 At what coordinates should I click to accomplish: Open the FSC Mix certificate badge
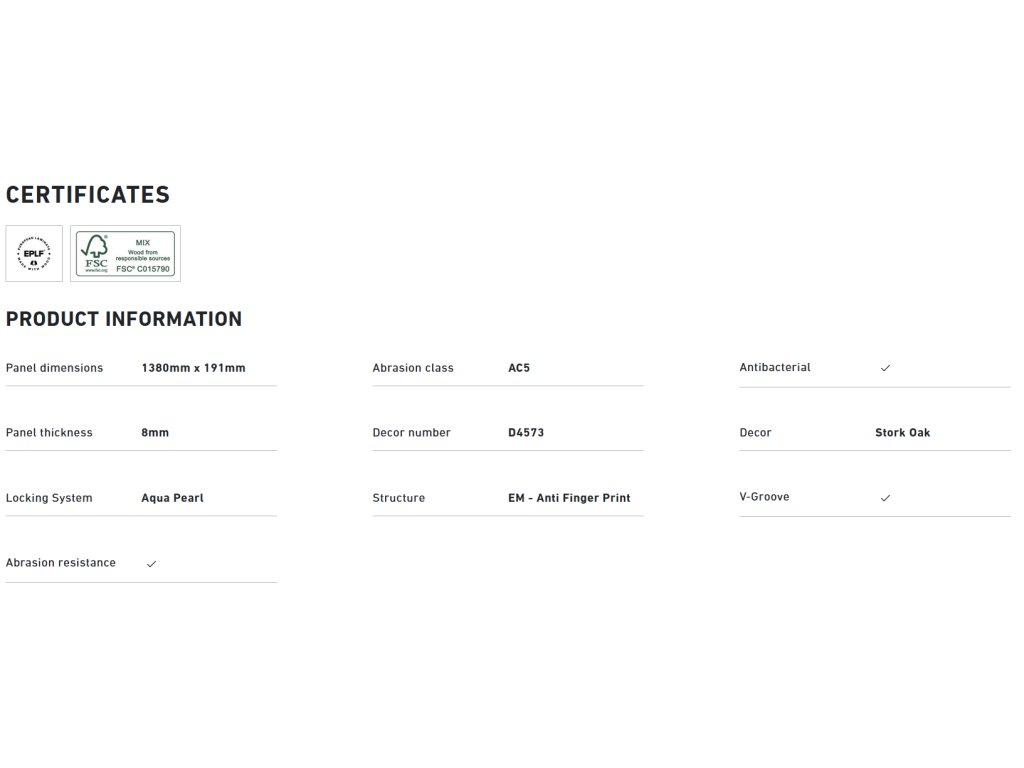(125, 254)
